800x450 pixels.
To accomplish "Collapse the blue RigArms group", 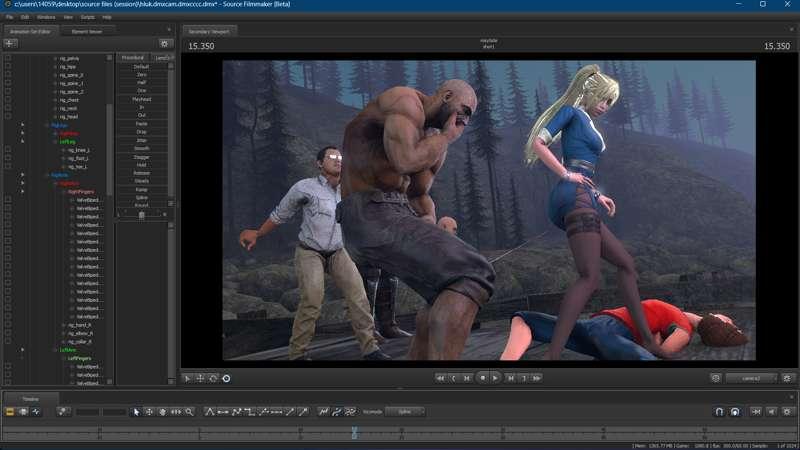I will tap(47, 175).
